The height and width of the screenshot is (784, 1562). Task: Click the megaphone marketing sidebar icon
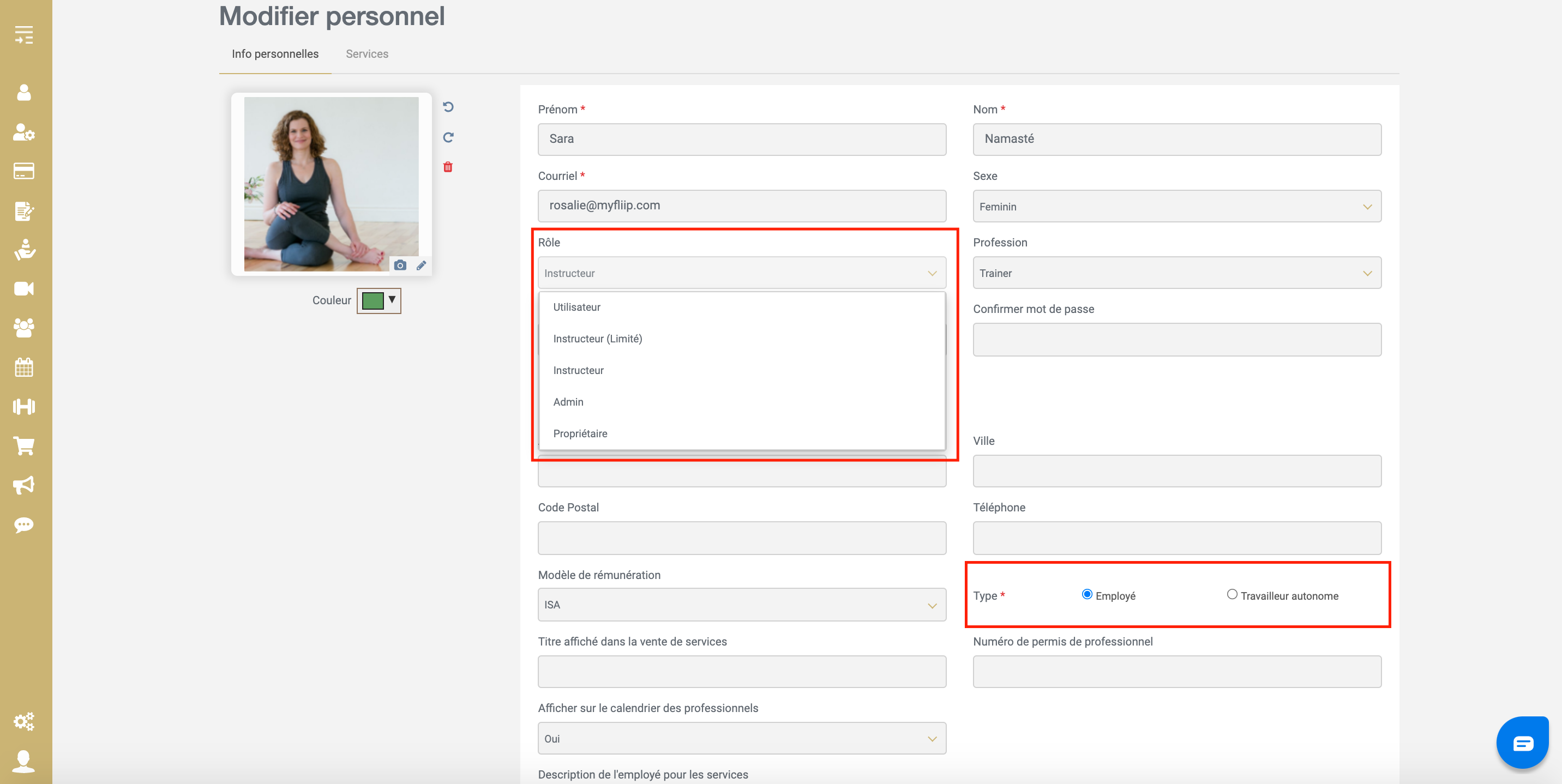coord(24,485)
